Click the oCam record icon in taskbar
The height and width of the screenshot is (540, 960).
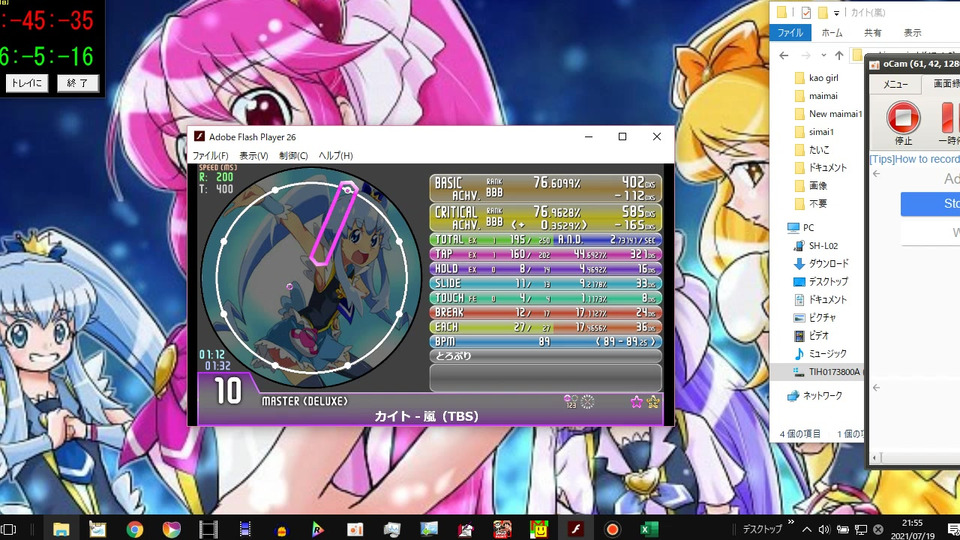pos(612,529)
